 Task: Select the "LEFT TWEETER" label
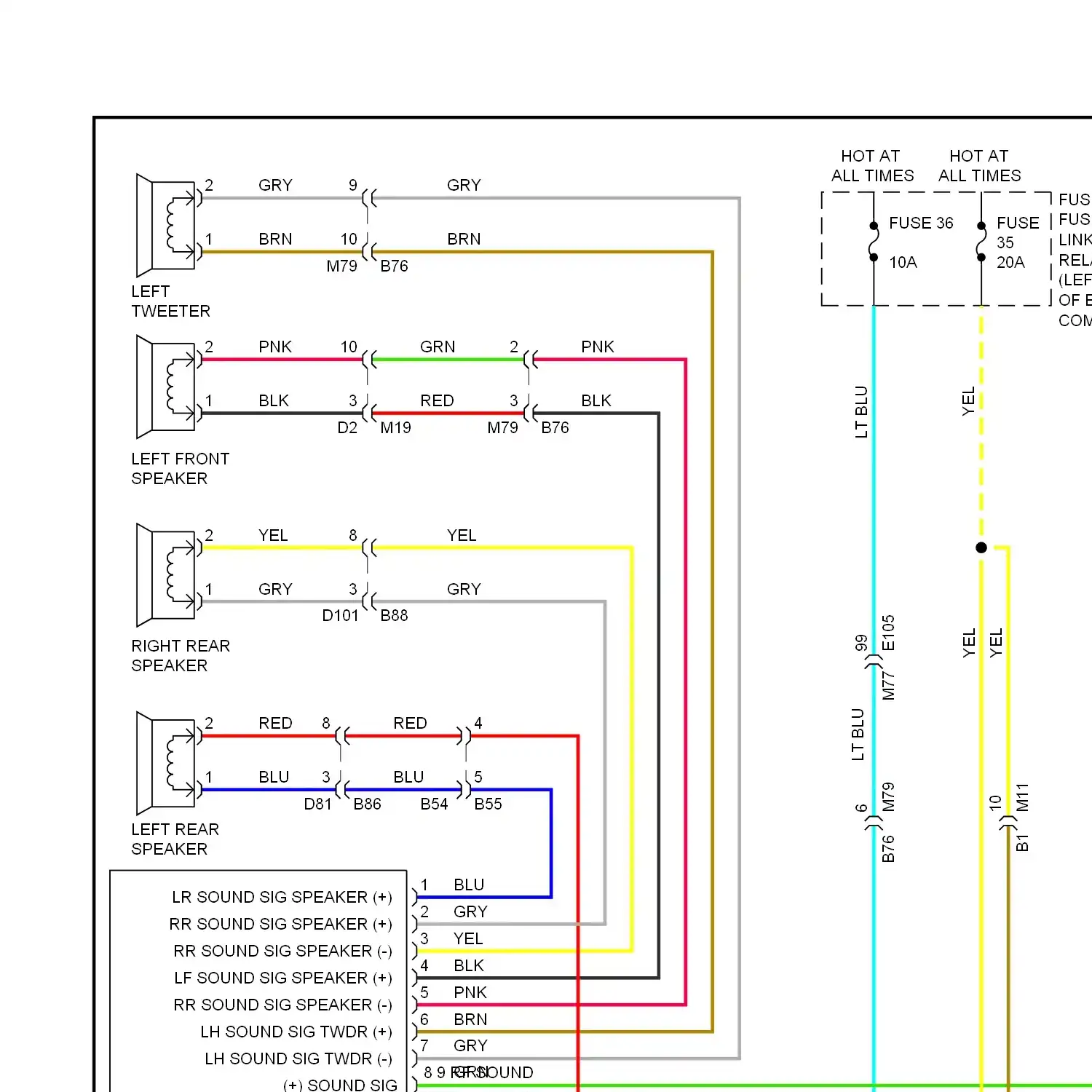[171, 301]
